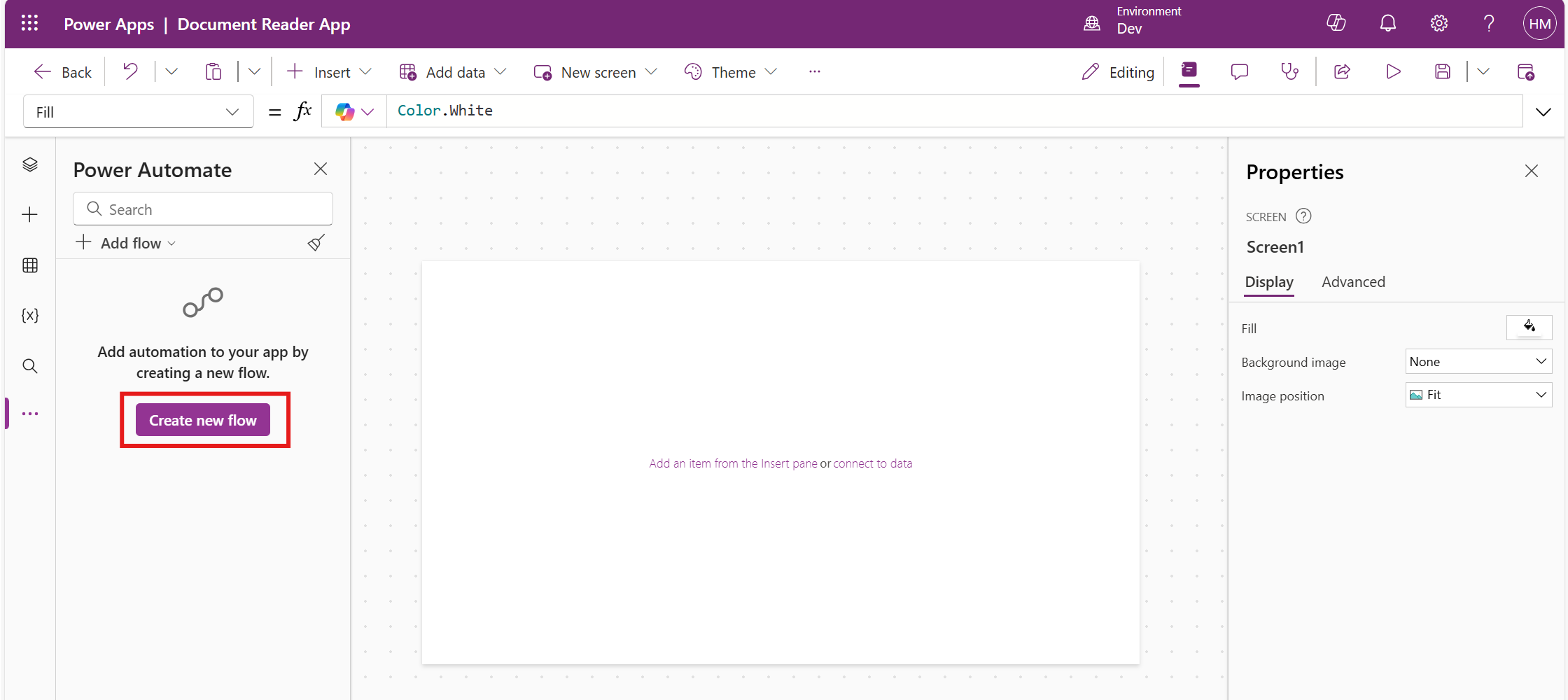The height and width of the screenshot is (700, 1568).
Task: Click the Power Automate search field
Action: [203, 209]
